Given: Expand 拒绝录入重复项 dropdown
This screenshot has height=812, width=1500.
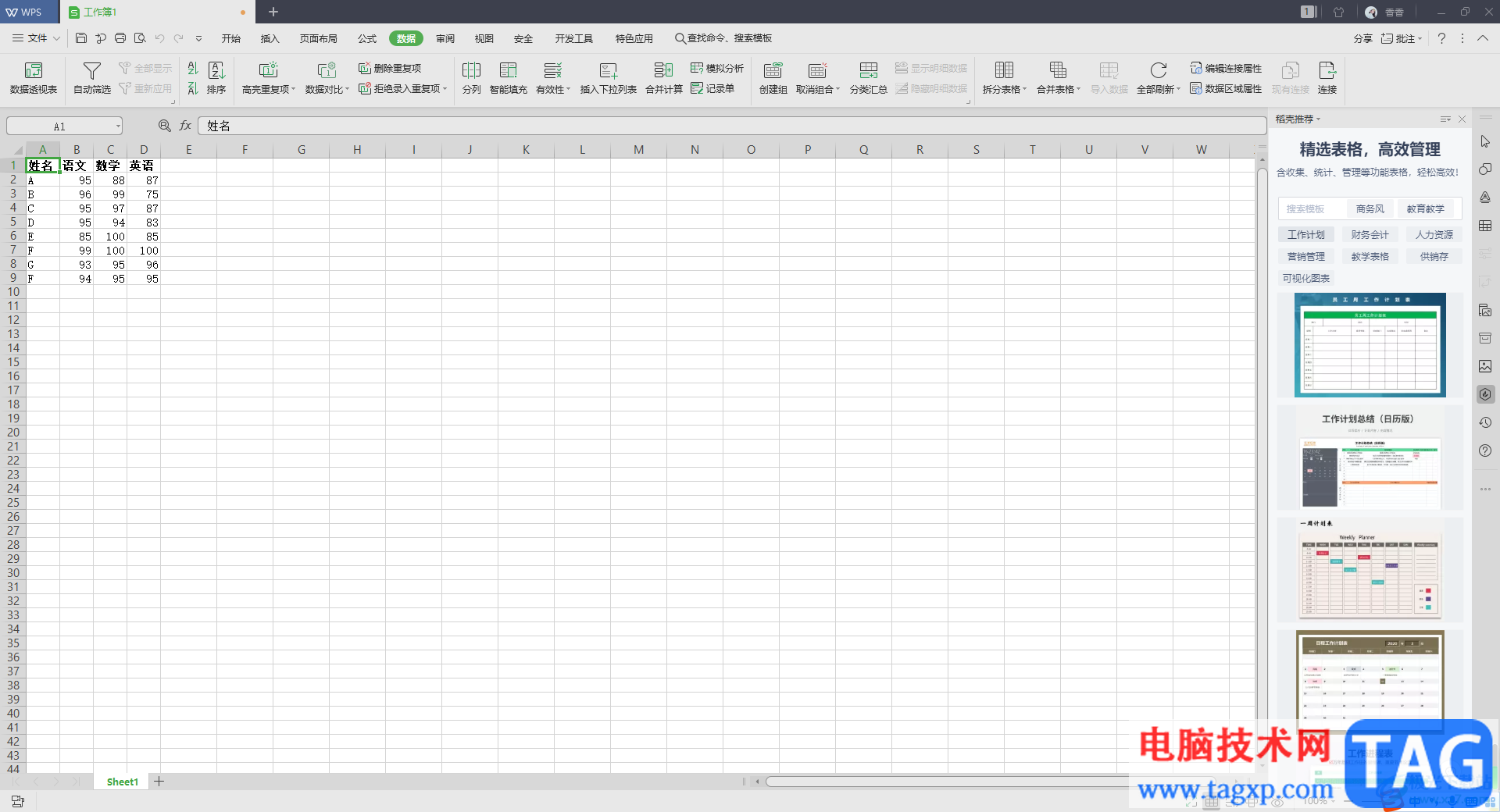Looking at the screenshot, I should coord(445,89).
